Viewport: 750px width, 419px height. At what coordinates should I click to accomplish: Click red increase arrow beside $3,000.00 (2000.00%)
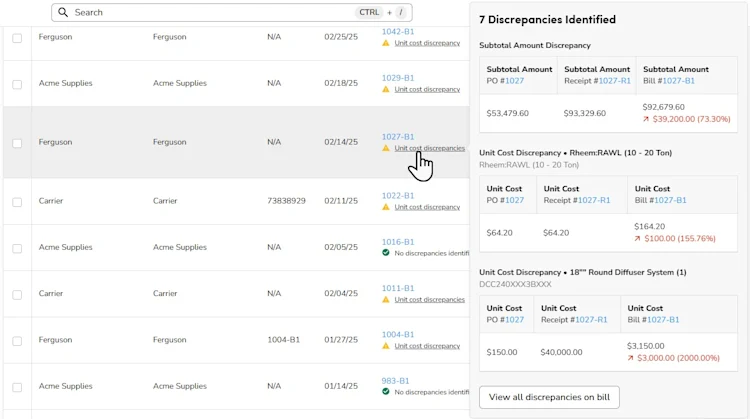pos(630,358)
